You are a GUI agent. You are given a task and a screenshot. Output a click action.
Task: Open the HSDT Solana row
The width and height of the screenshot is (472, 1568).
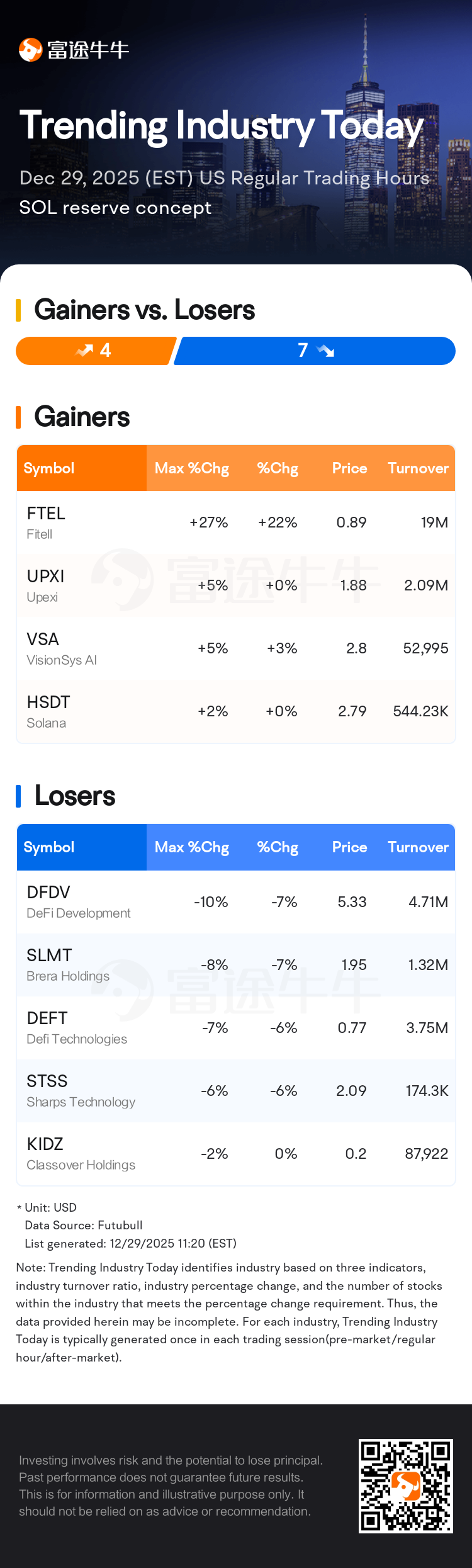236,711
